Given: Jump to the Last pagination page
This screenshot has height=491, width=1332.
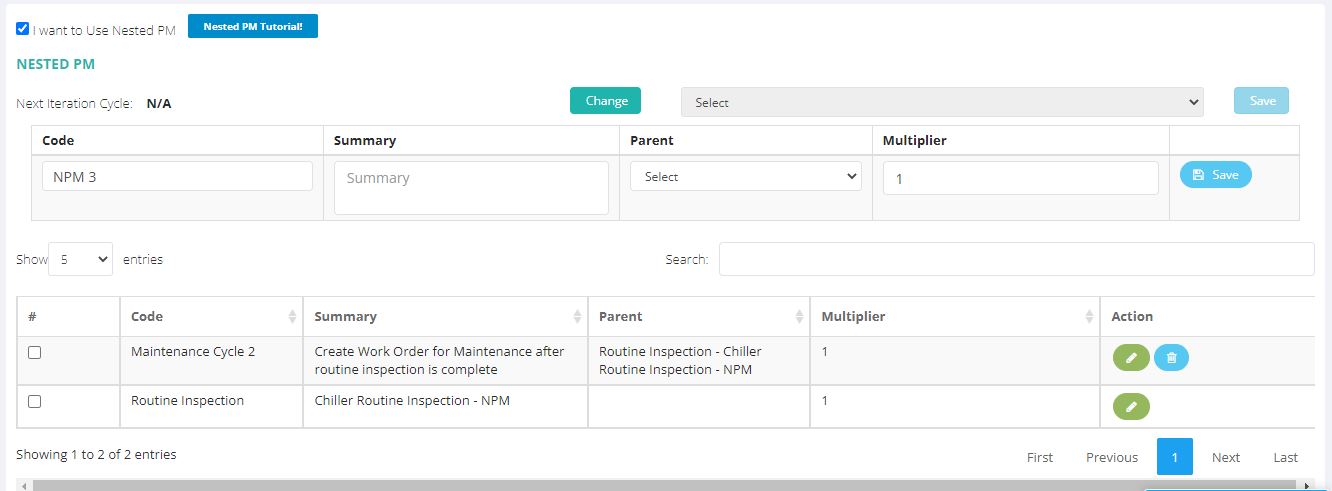Looking at the screenshot, I should click(1285, 457).
